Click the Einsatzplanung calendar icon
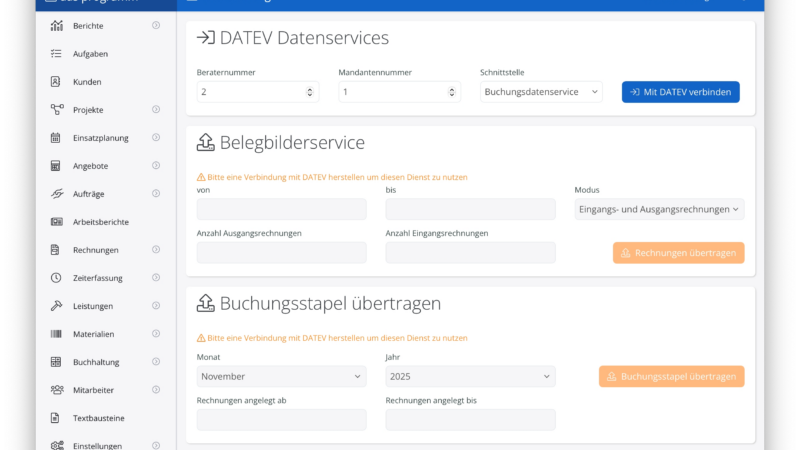 (x=56, y=138)
